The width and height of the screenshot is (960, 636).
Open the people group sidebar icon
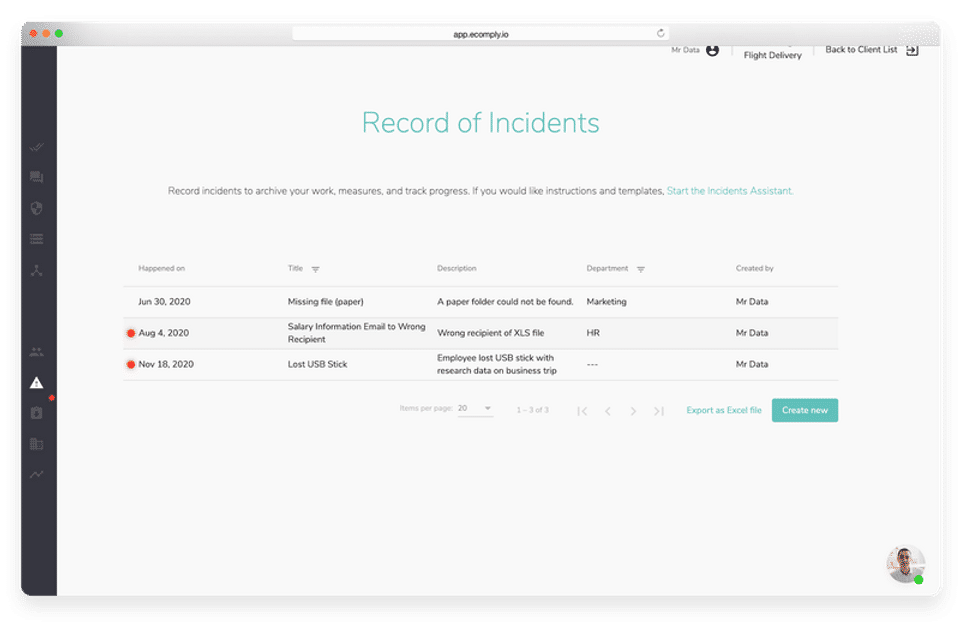tap(37, 352)
